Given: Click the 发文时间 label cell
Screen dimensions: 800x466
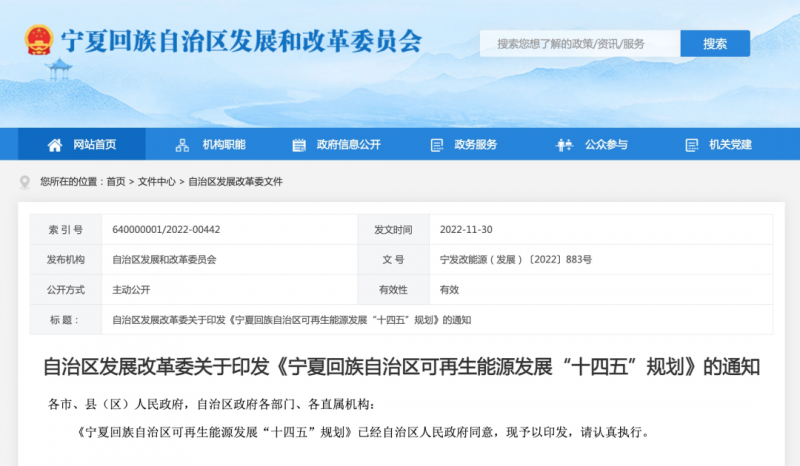Looking at the screenshot, I should coord(393,230).
